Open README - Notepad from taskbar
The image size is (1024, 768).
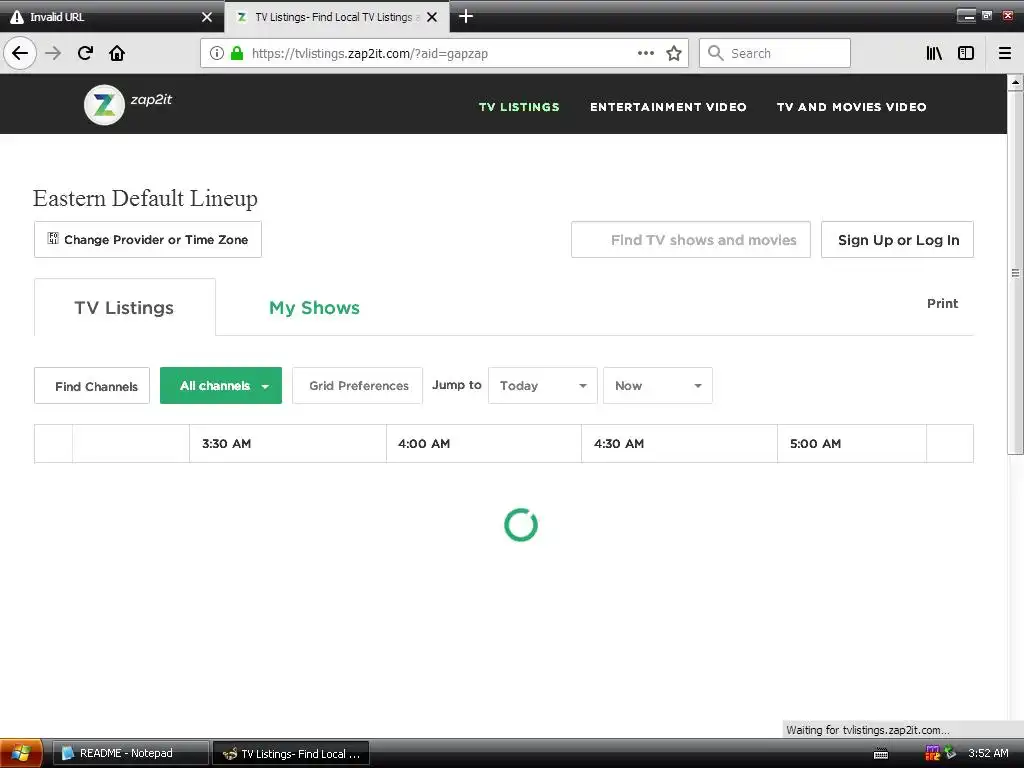tap(131, 754)
